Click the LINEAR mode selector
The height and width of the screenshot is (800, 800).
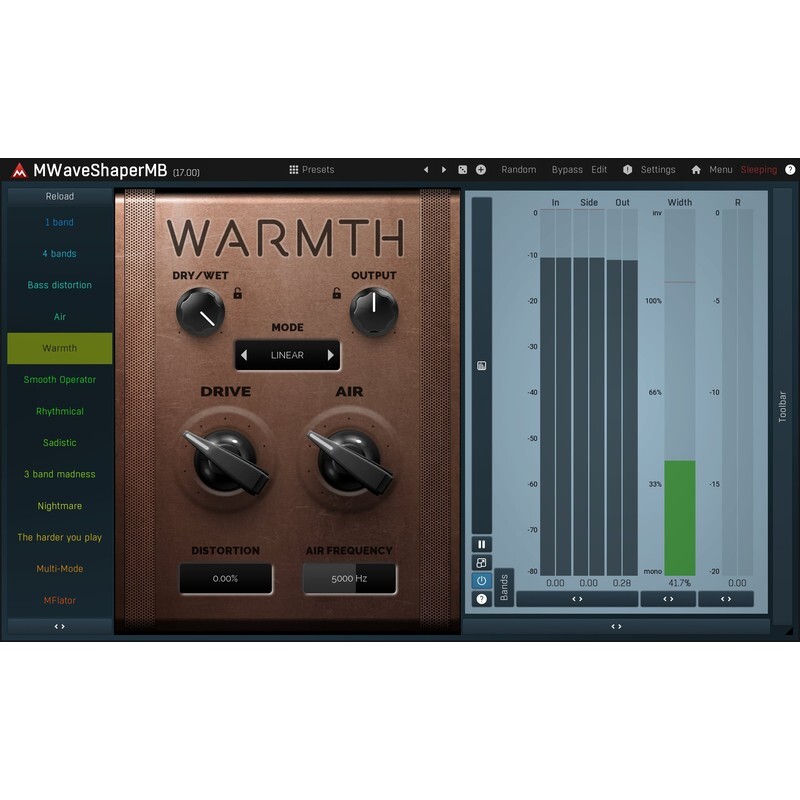tap(287, 355)
